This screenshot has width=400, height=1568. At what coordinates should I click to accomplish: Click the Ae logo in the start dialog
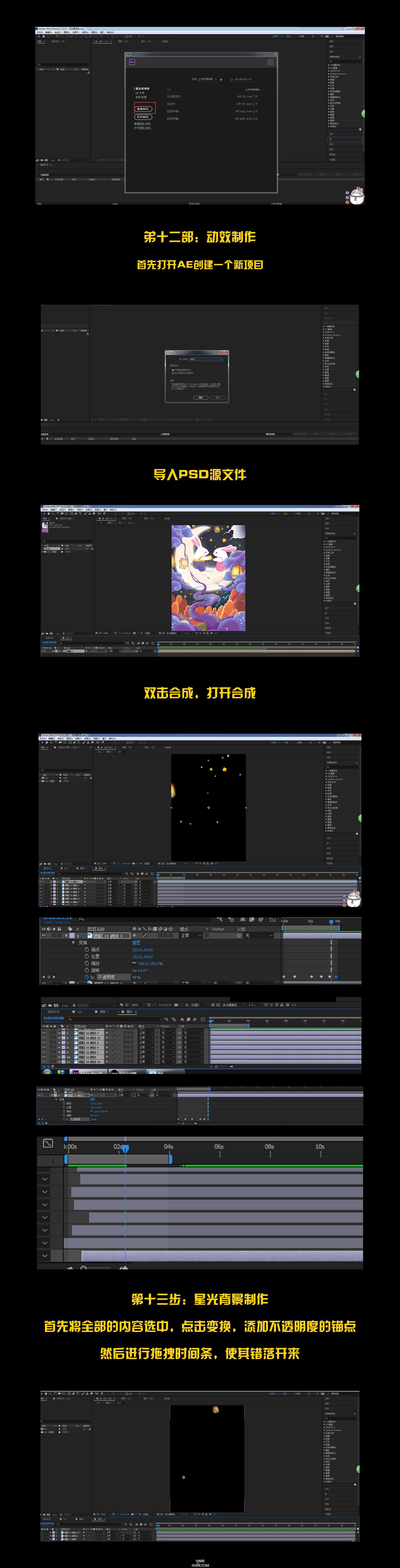pos(132,62)
